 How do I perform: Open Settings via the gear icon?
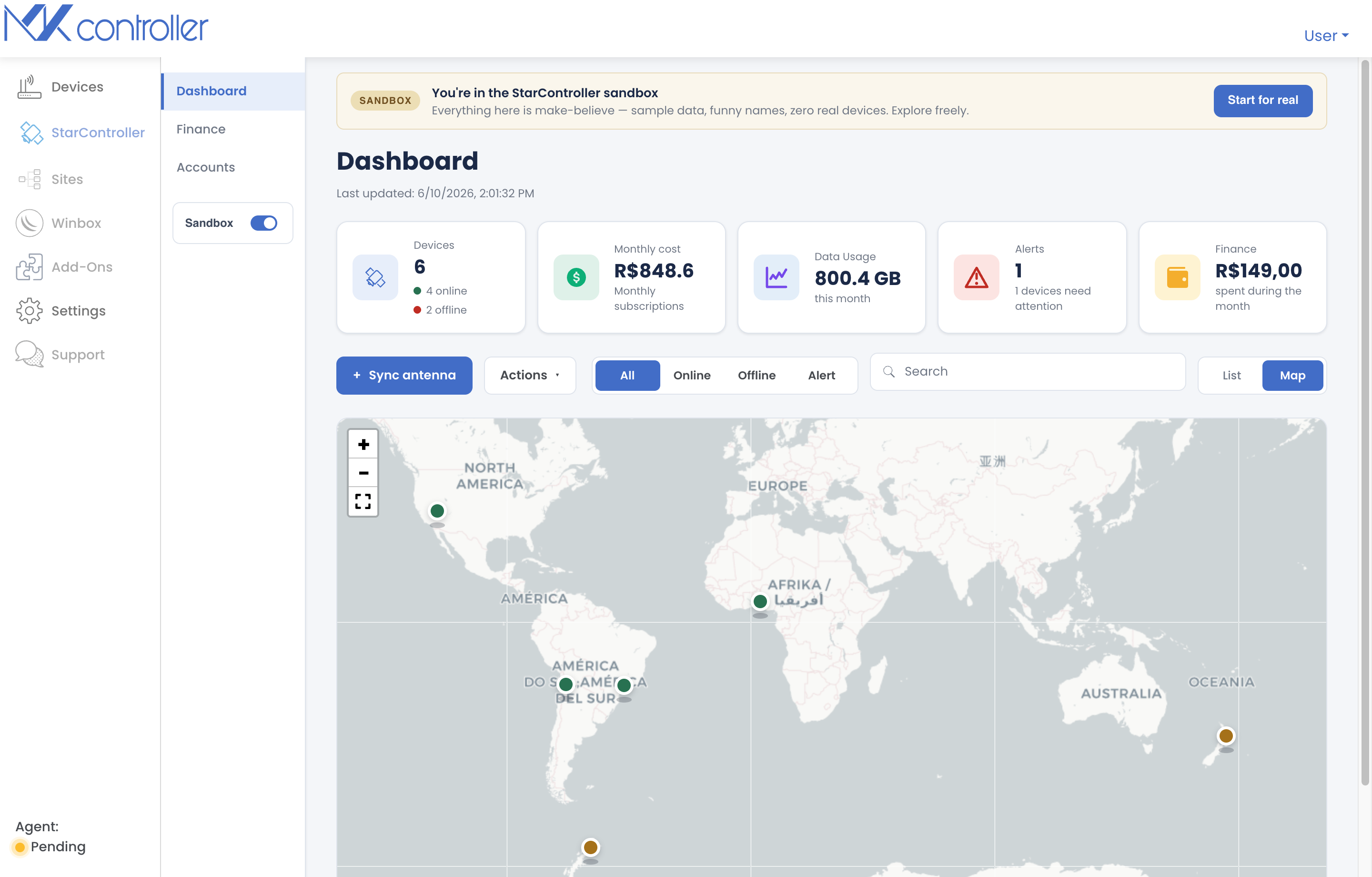(29, 311)
